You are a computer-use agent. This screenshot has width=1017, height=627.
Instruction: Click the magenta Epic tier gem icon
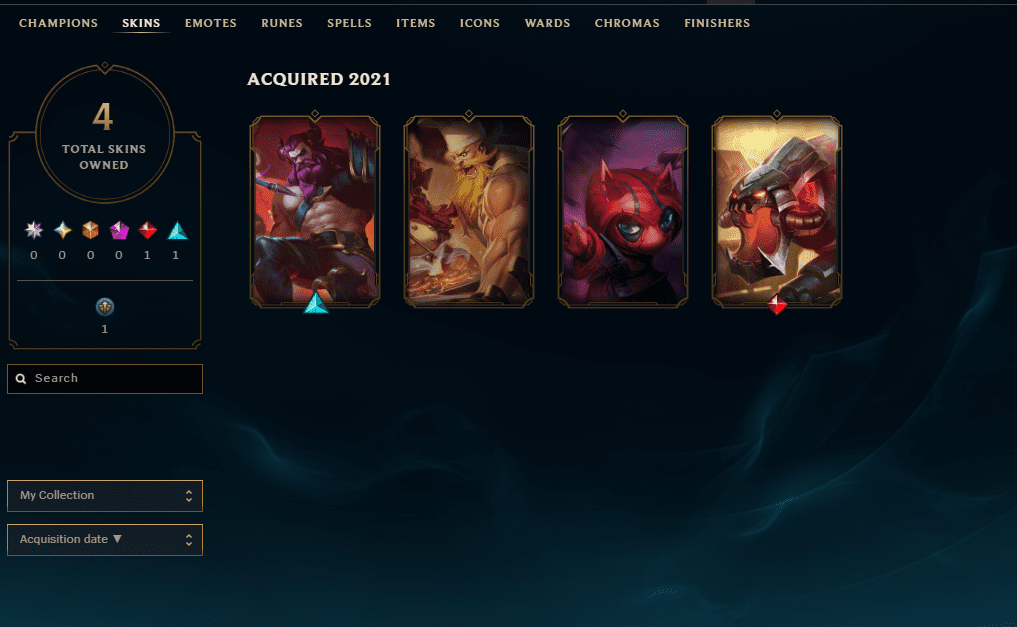tap(119, 230)
